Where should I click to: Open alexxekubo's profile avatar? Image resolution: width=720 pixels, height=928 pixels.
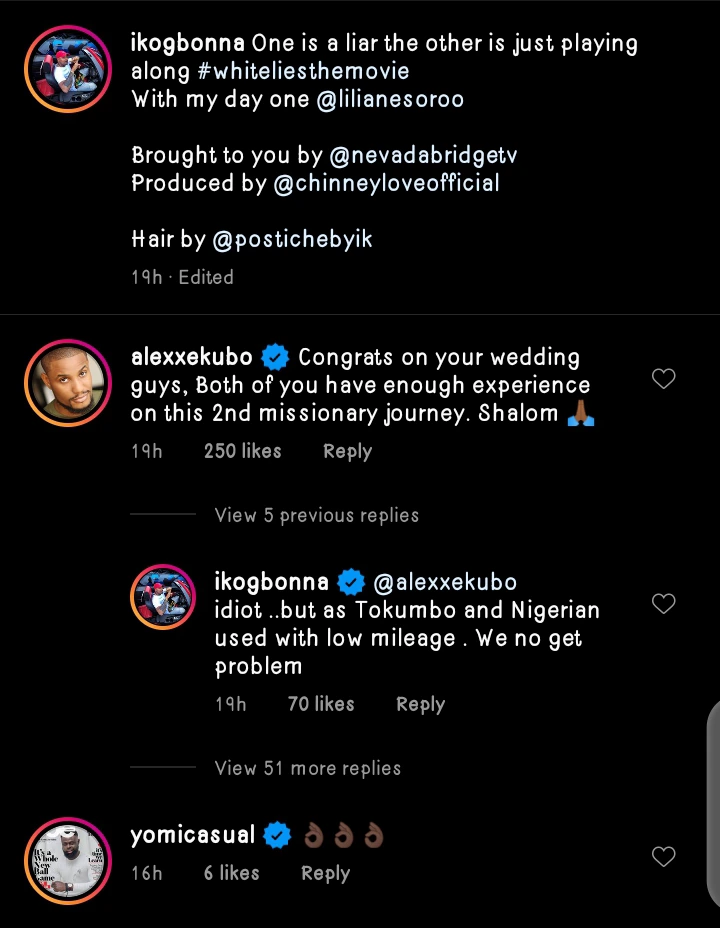pyautogui.click(x=68, y=382)
